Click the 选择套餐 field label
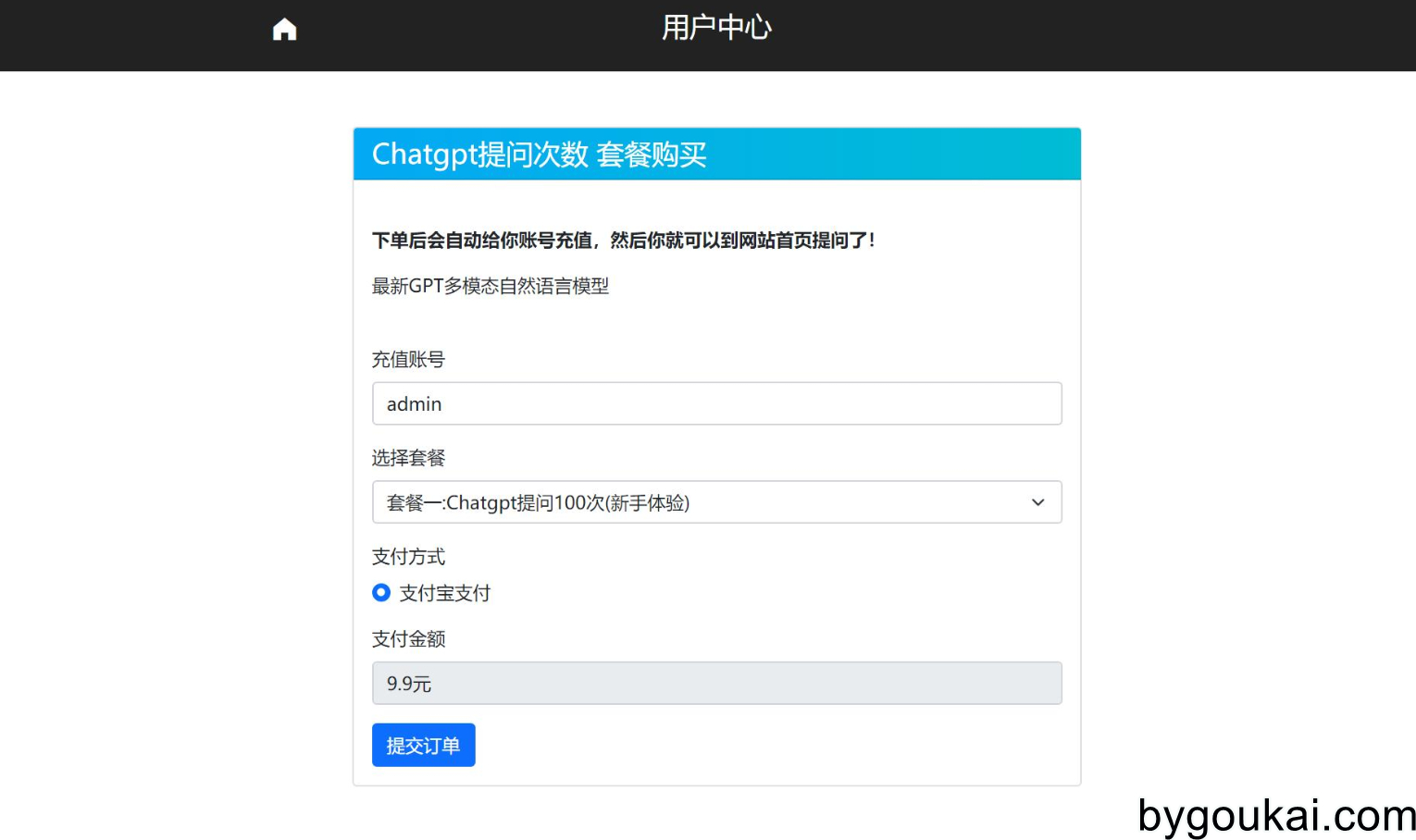The height and width of the screenshot is (840, 1416). click(x=408, y=458)
